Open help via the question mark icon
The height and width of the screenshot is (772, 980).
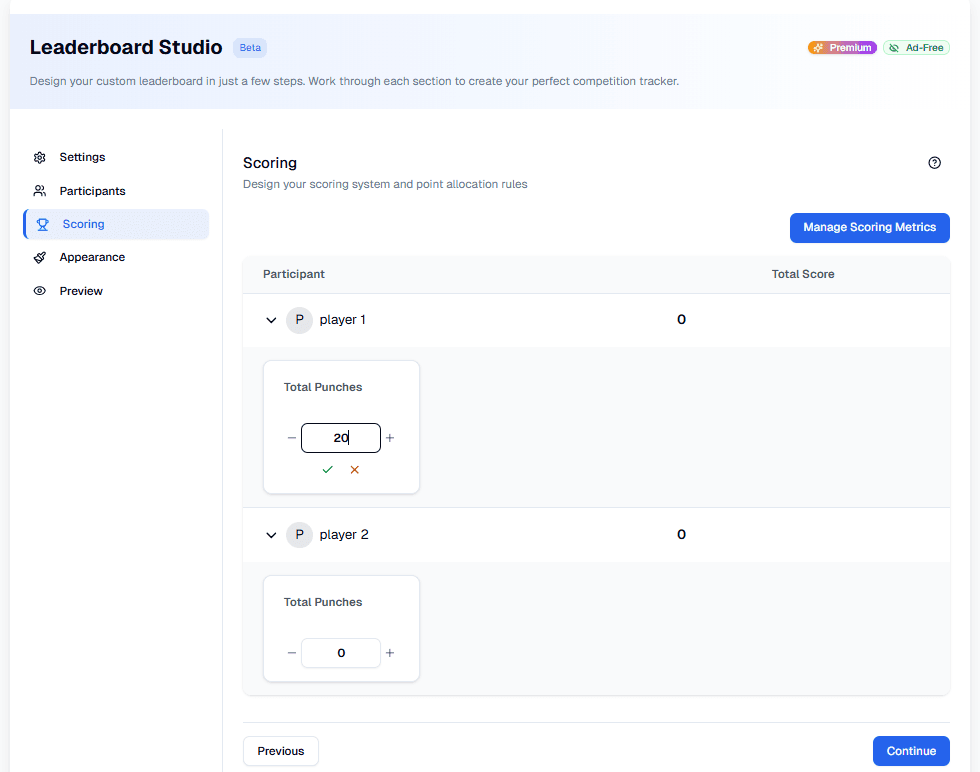934,162
